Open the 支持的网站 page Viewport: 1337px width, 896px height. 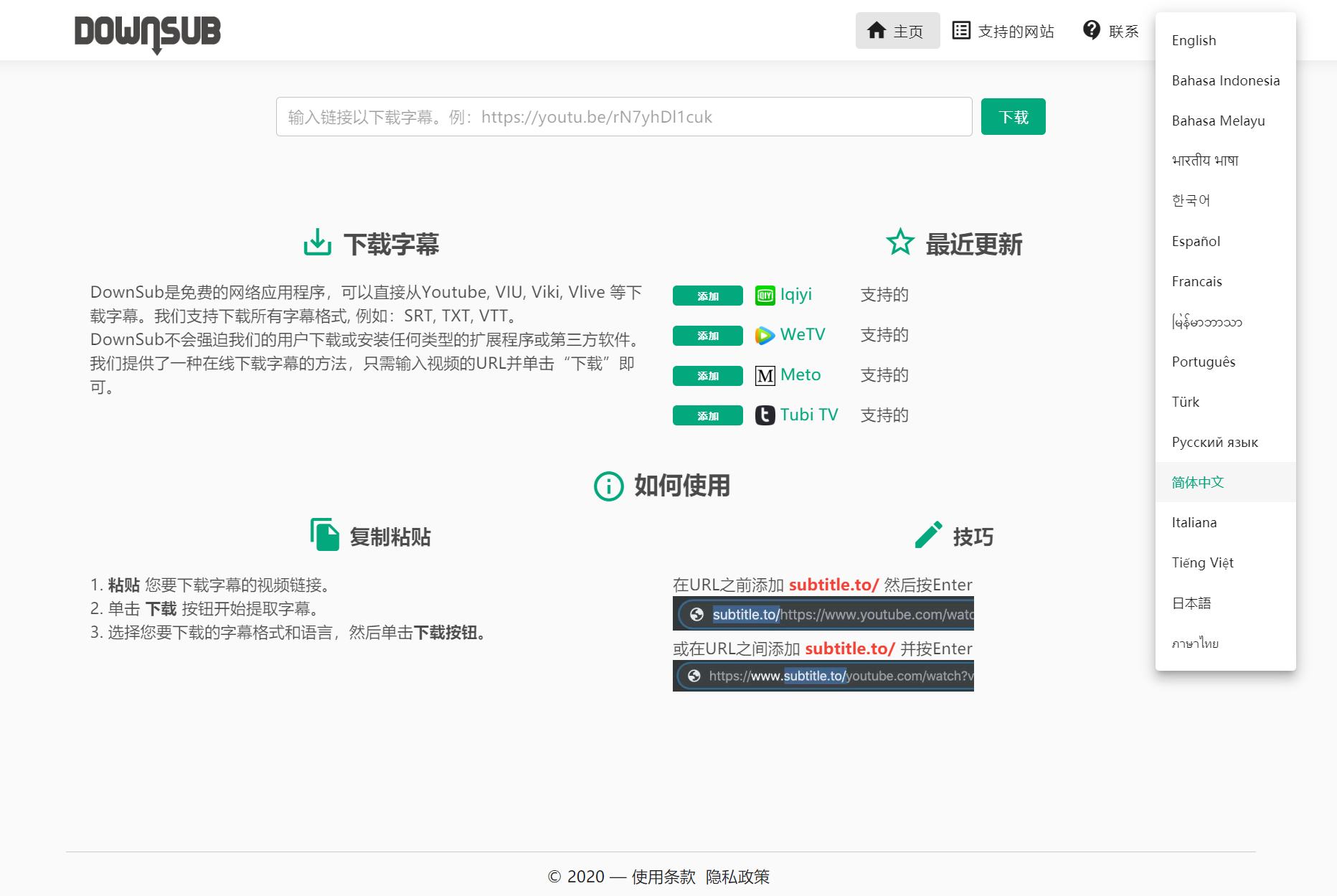[1003, 31]
